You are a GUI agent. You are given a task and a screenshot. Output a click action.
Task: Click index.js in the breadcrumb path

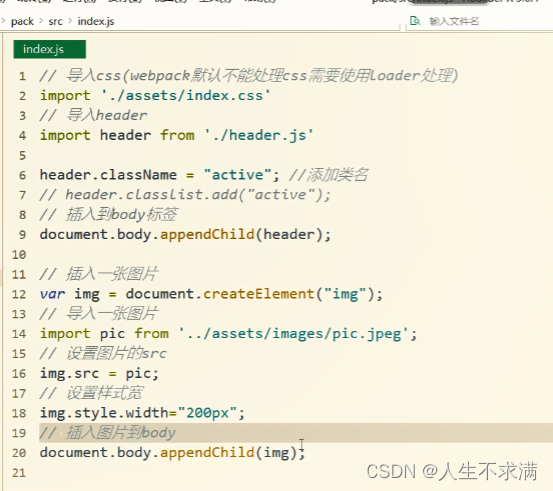[96, 21]
